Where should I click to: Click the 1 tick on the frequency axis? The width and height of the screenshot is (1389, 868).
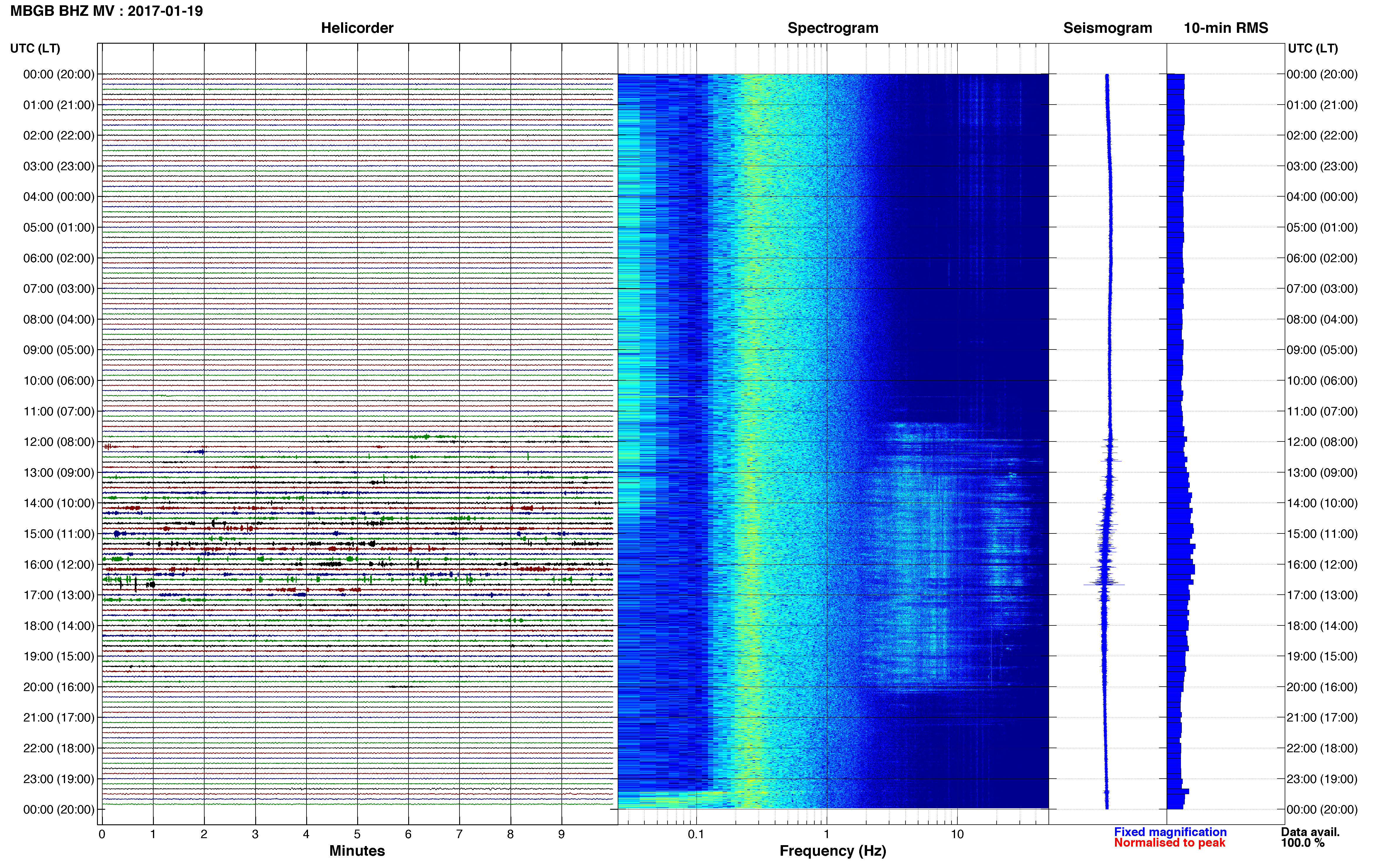pyautogui.click(x=826, y=834)
